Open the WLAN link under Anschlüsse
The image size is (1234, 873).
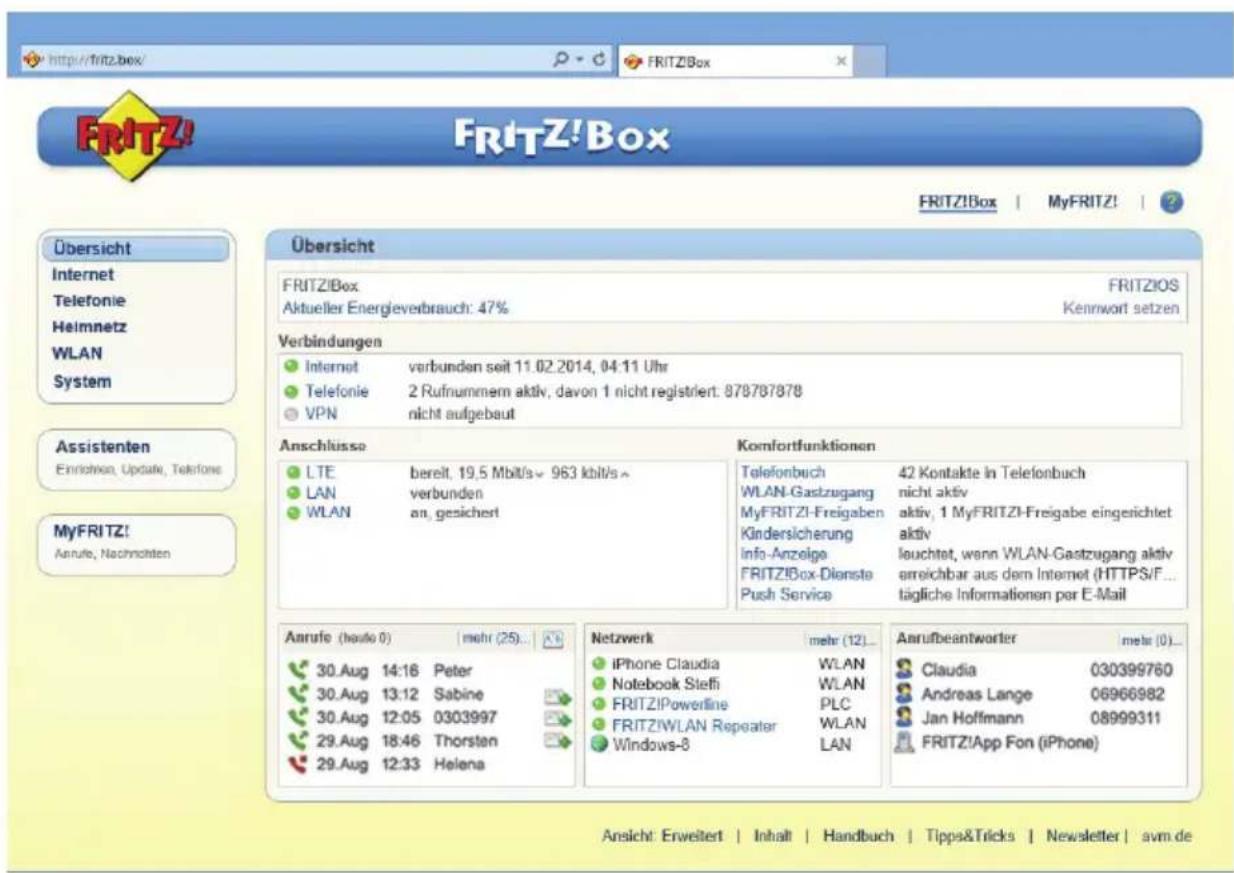click(329, 512)
